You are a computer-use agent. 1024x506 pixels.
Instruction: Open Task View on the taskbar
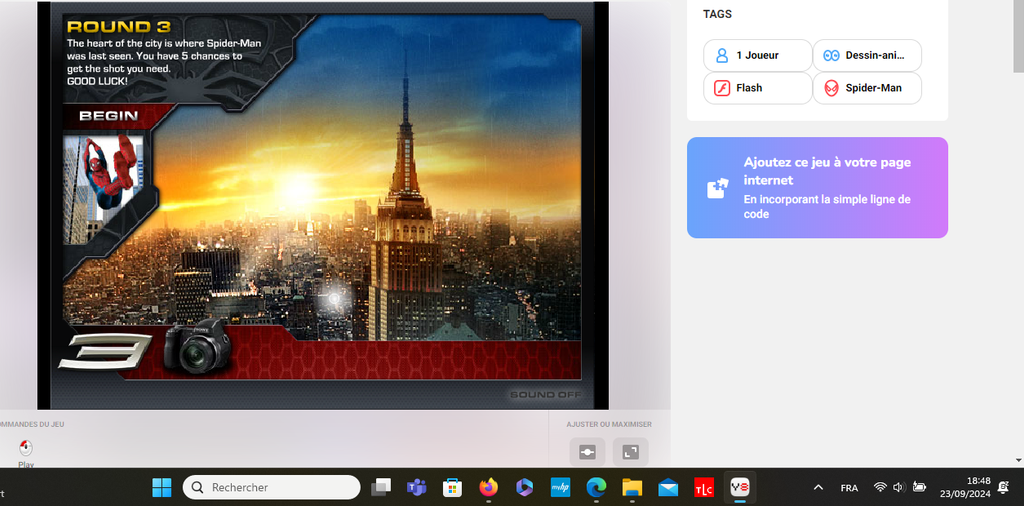381,487
